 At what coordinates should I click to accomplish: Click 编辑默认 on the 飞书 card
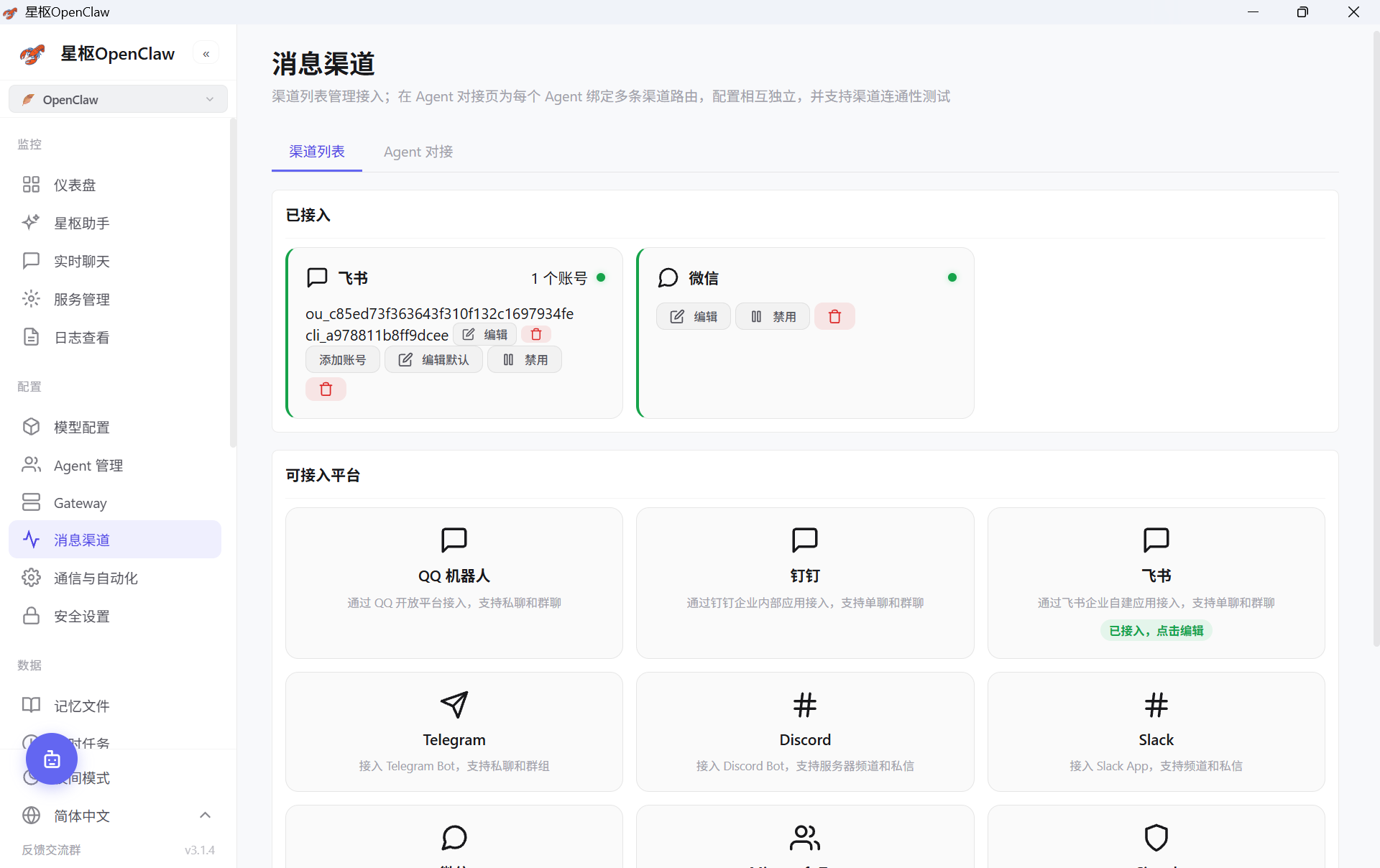(x=434, y=360)
